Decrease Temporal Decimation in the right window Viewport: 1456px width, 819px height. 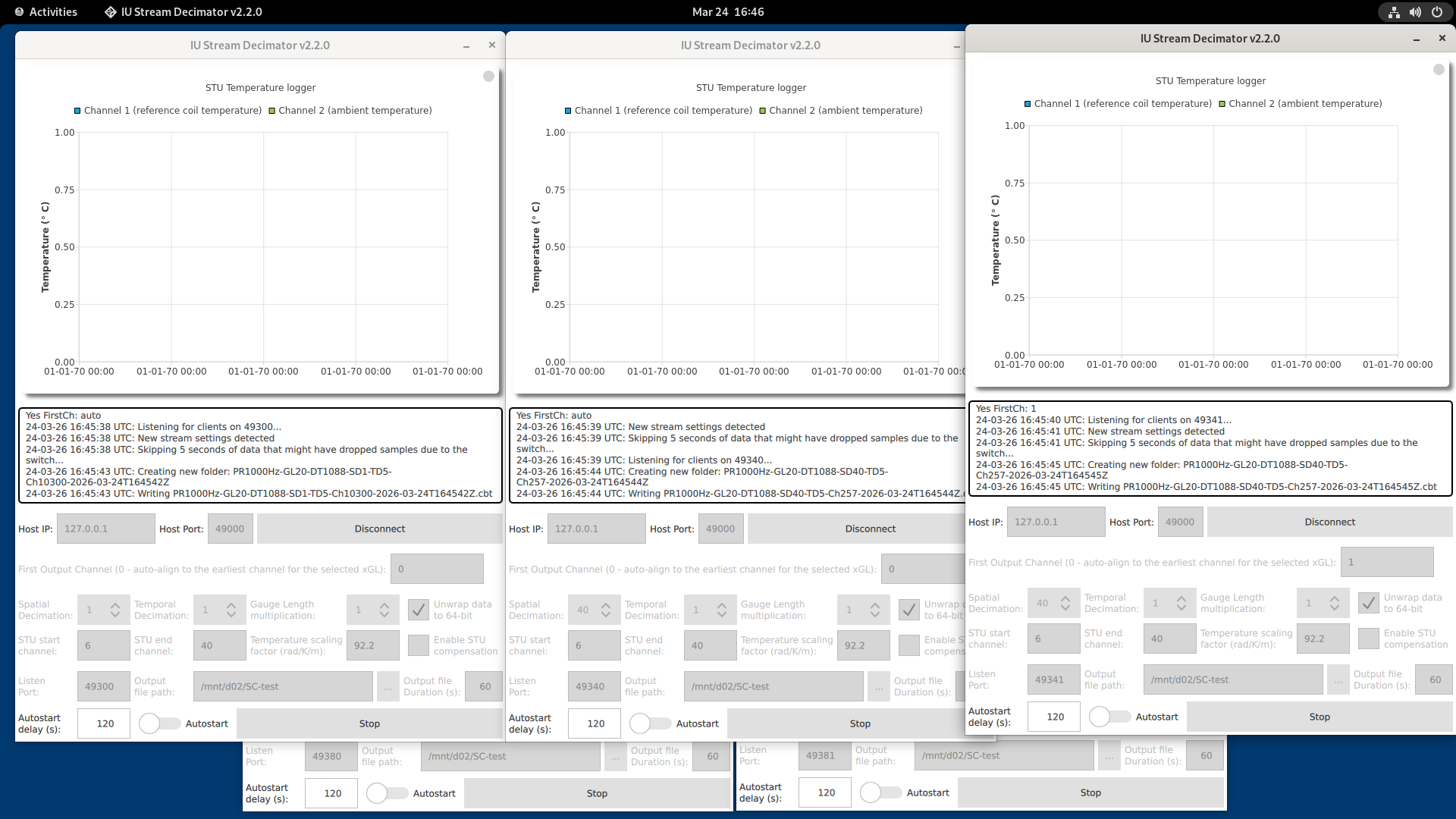[1181, 607]
